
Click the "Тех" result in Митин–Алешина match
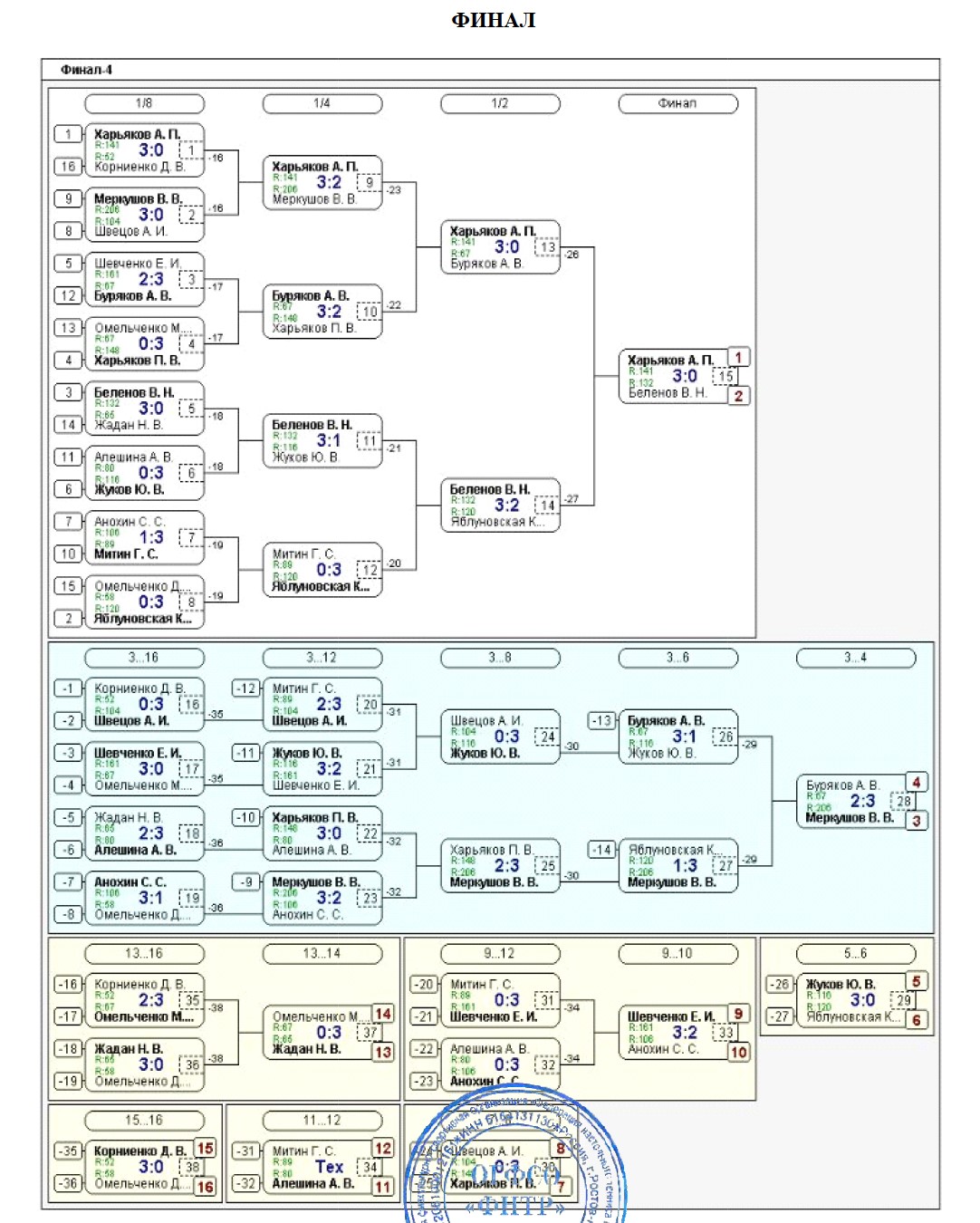click(329, 1167)
